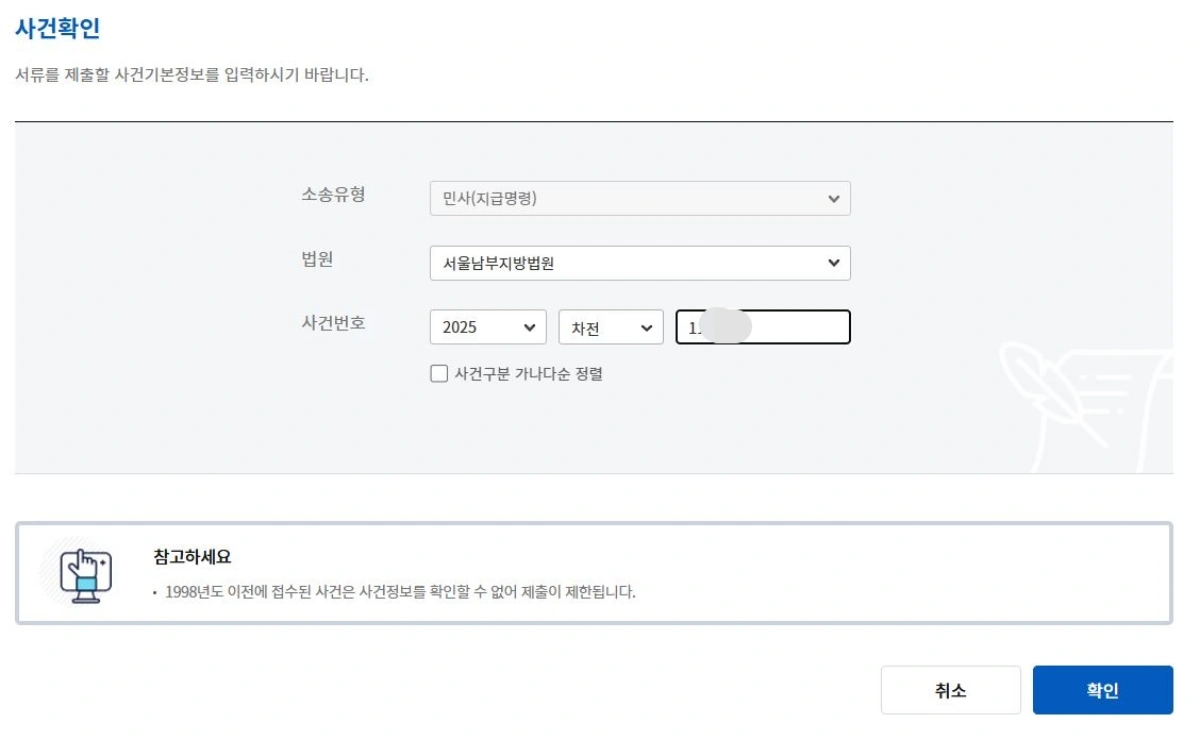The height and width of the screenshot is (740, 1200).
Task: Click the 취소 cancel button
Action: (950, 689)
